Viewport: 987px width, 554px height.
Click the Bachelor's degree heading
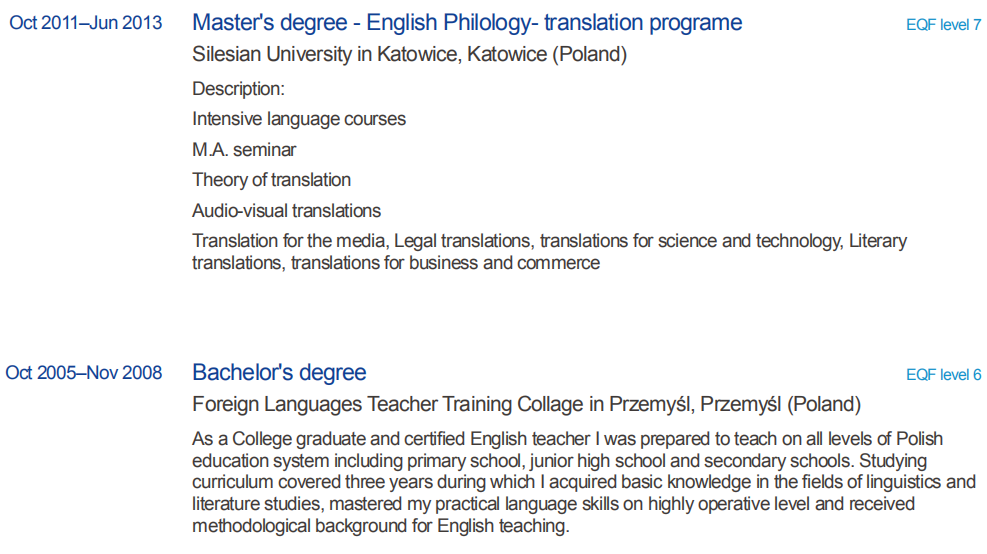point(279,373)
